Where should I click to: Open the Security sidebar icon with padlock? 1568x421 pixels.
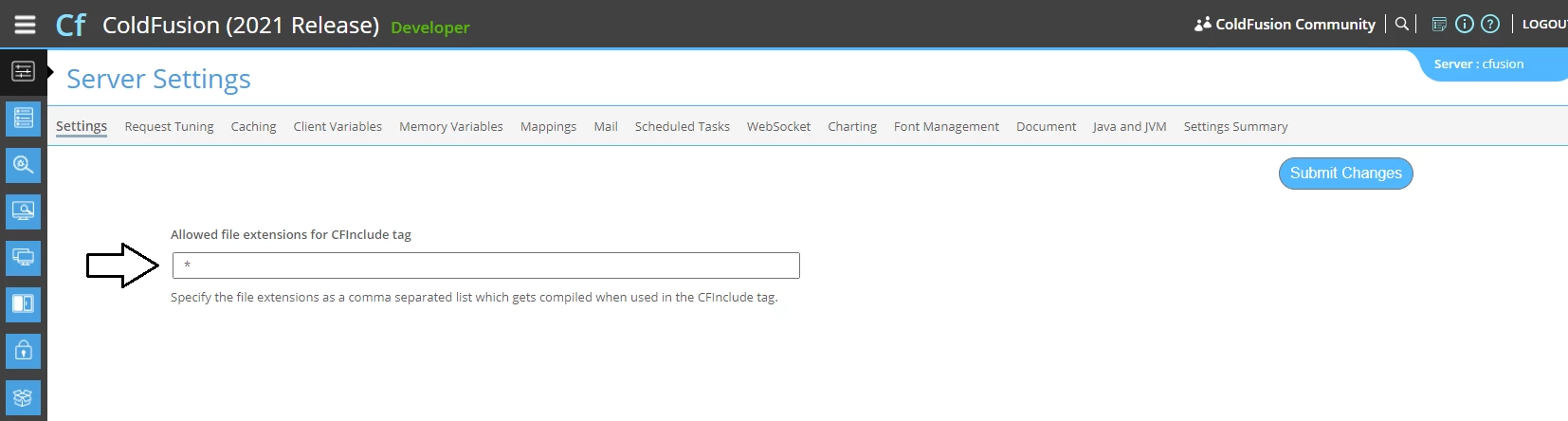click(x=23, y=351)
